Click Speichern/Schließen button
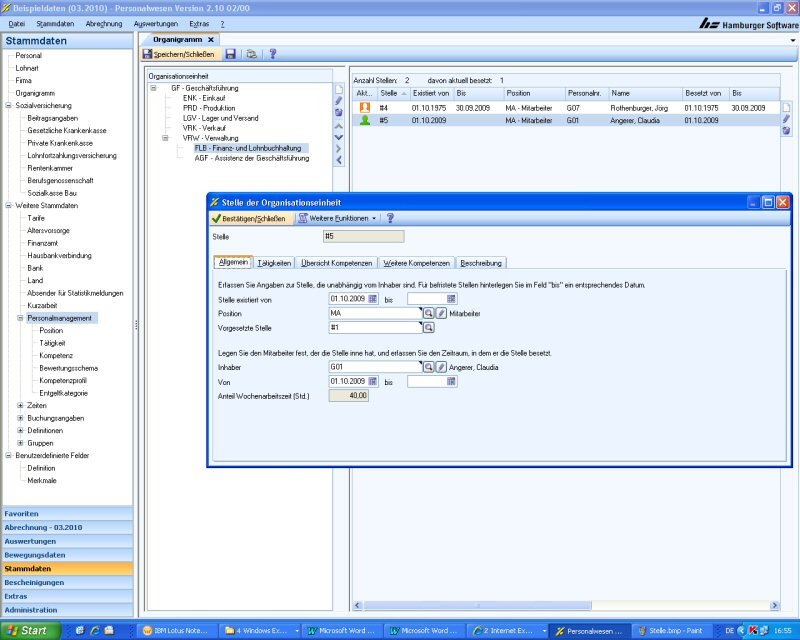This screenshot has height=640, width=800. point(179,54)
